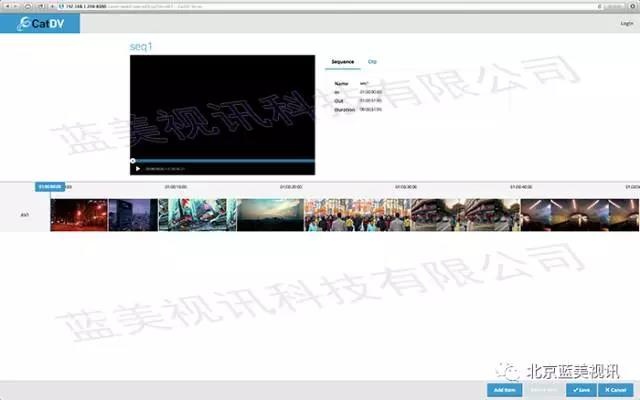The height and width of the screenshot is (400, 640).
Task: Click the video player progress bar
Action: [x=222, y=161]
